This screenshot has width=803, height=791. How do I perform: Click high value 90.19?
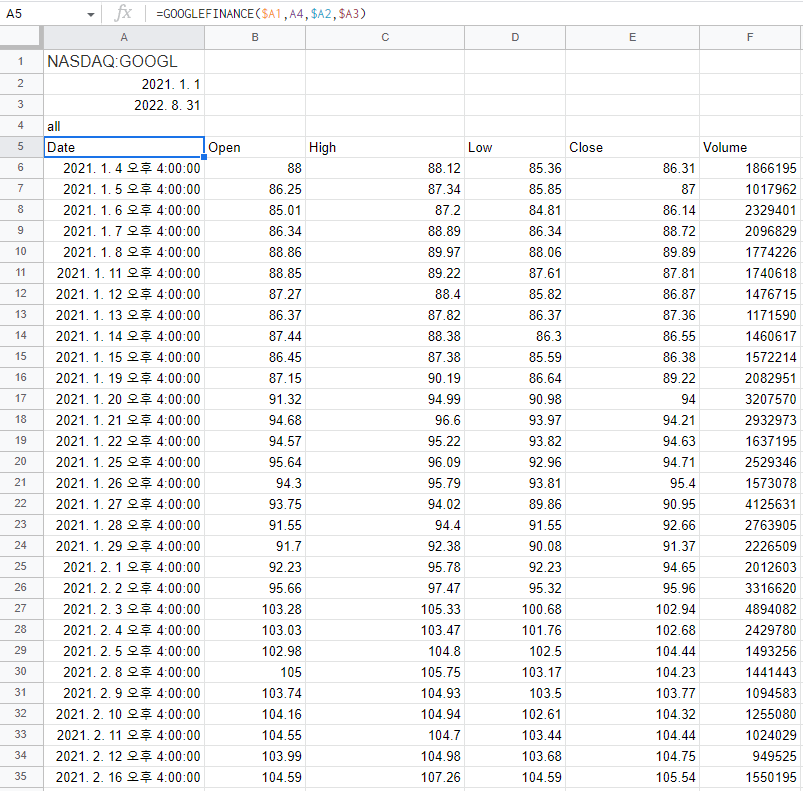(385, 378)
